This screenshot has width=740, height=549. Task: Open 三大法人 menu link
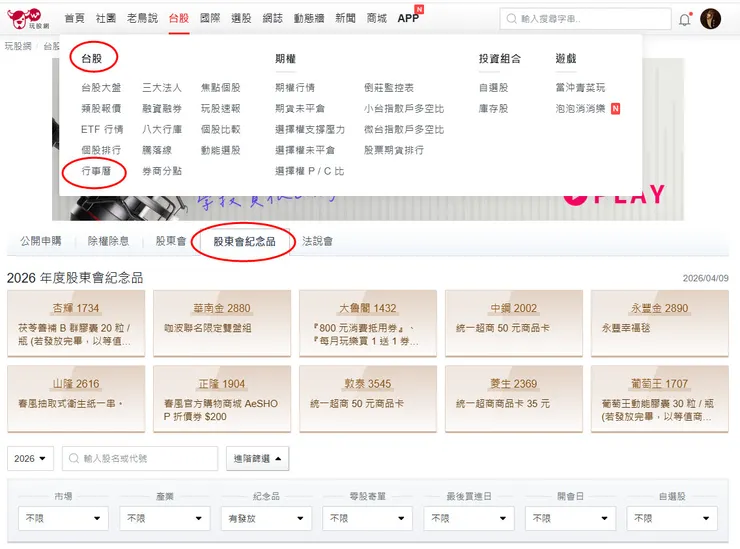[x=162, y=88]
